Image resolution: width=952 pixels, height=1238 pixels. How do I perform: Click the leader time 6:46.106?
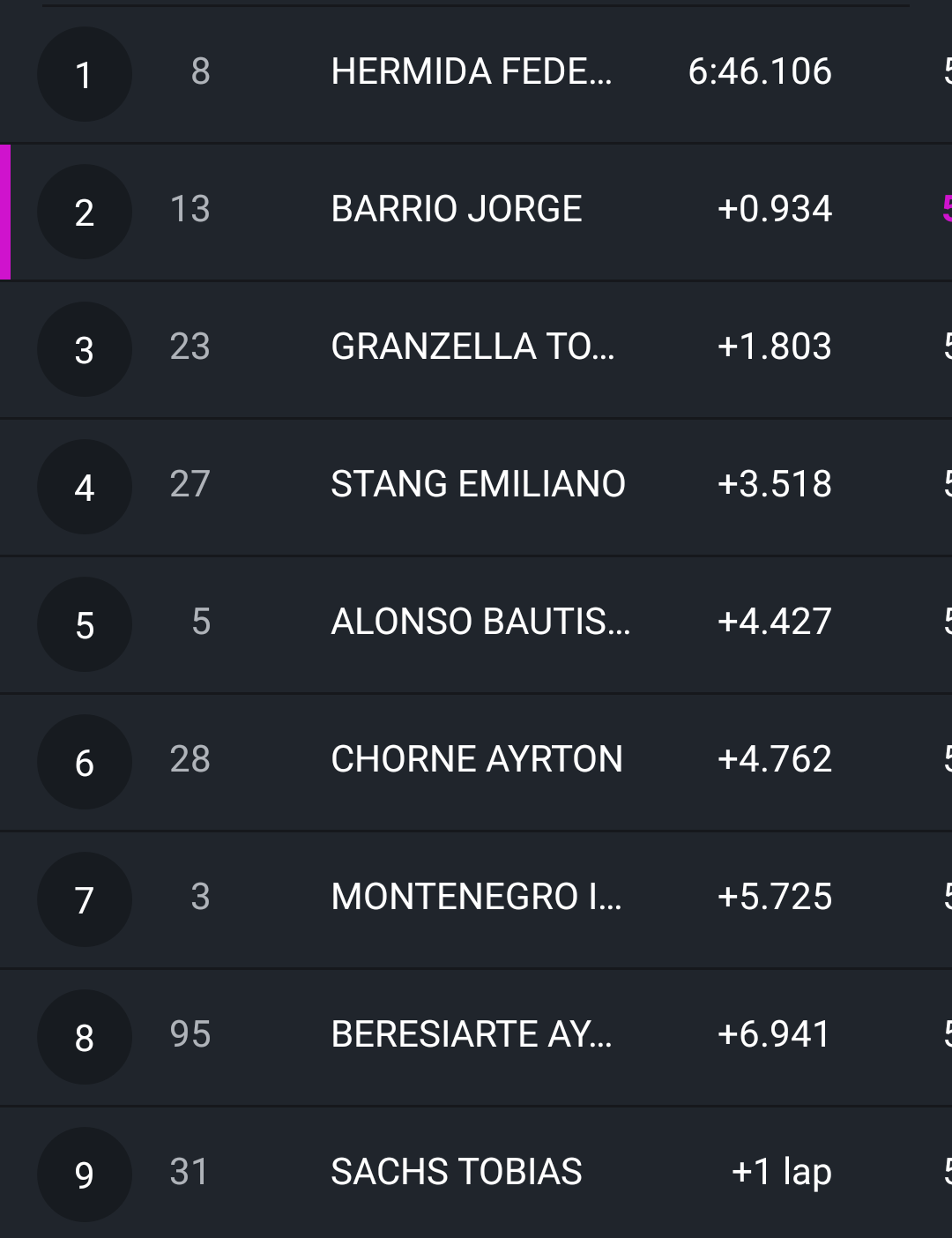pos(759,71)
